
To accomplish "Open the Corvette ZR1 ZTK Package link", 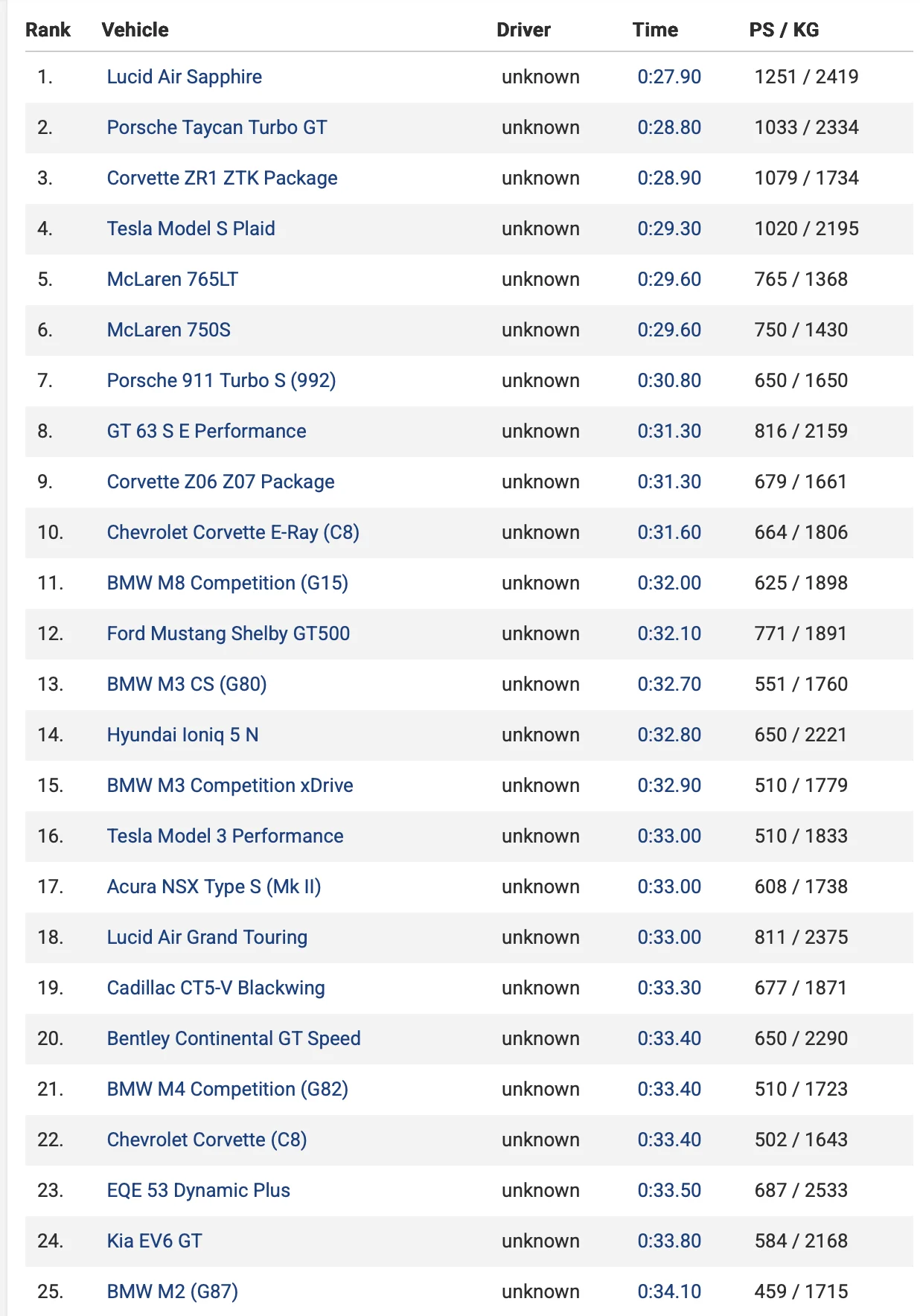I will coord(222,178).
